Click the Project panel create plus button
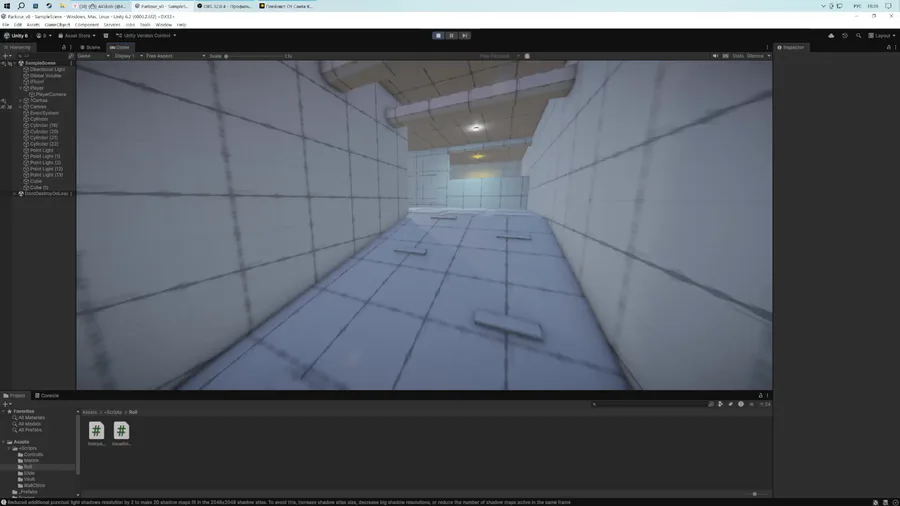Screen dimensions: 900x506 [x=7, y=404]
